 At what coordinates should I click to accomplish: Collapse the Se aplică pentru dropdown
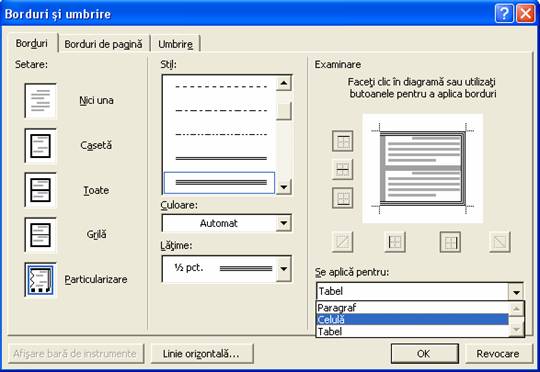[516, 292]
